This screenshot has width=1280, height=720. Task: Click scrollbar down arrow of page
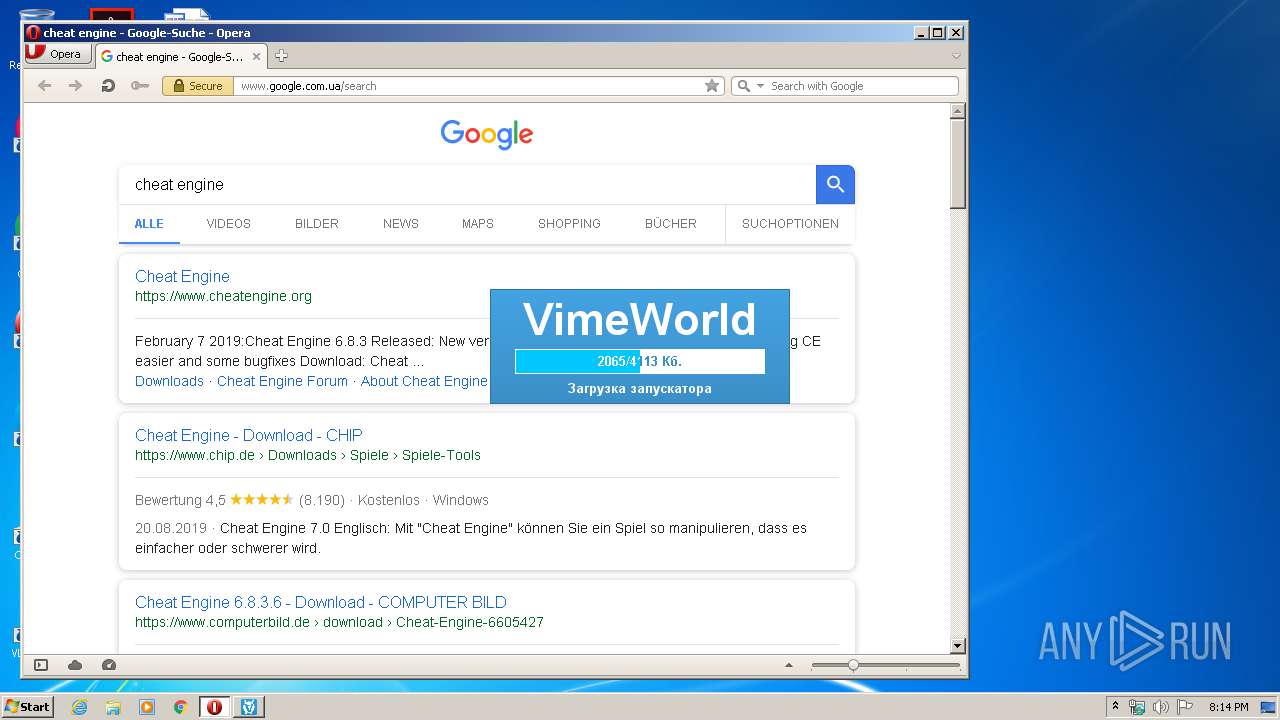tap(957, 646)
